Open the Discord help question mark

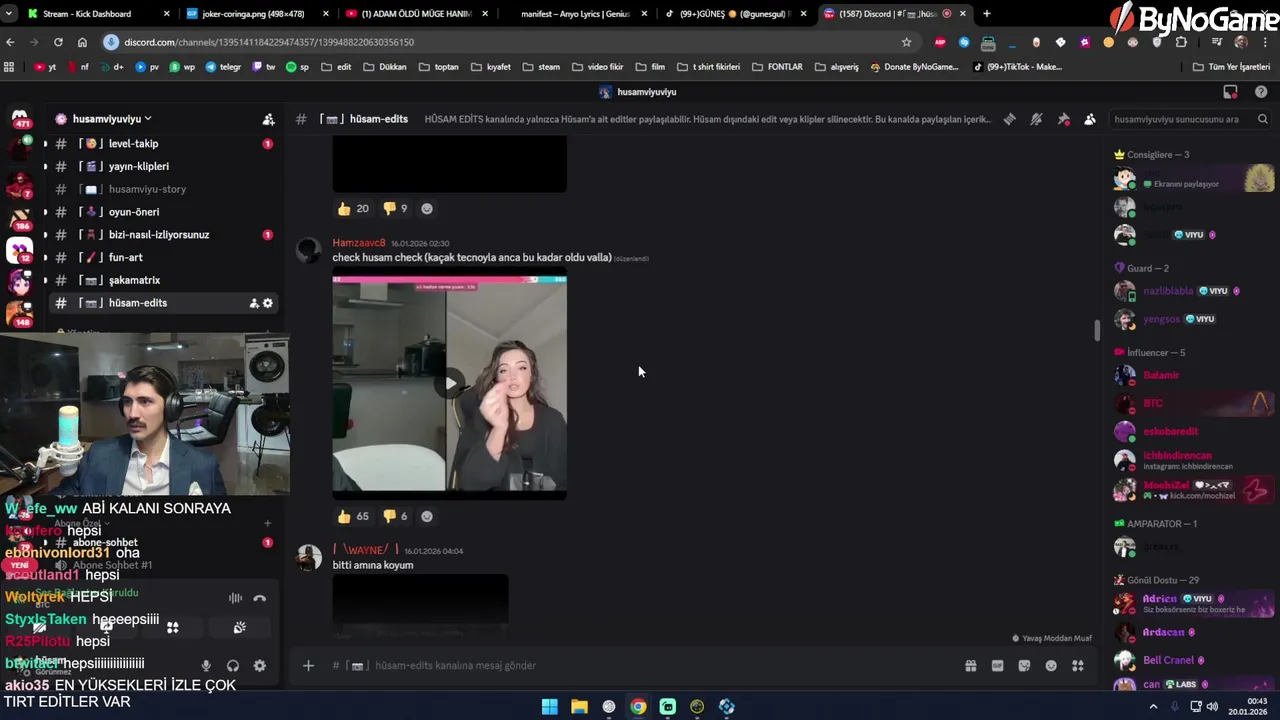[1261, 92]
